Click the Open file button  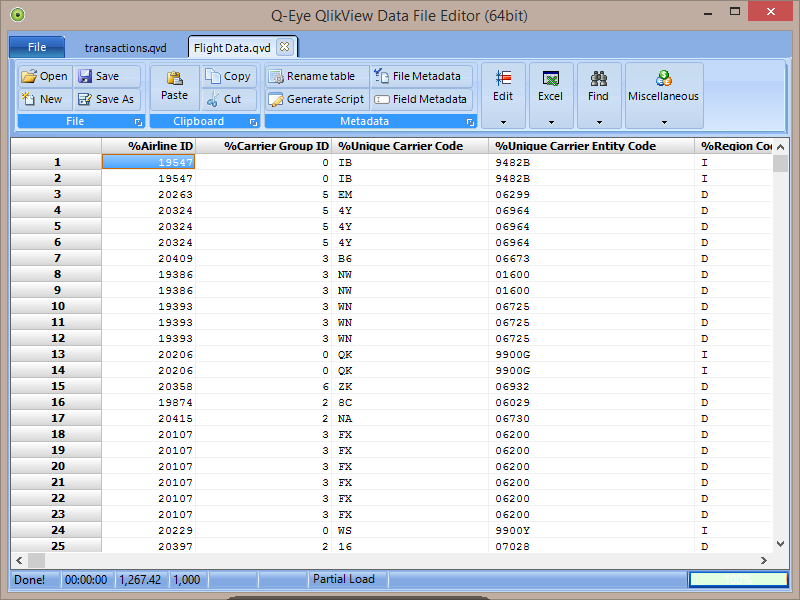pos(44,76)
